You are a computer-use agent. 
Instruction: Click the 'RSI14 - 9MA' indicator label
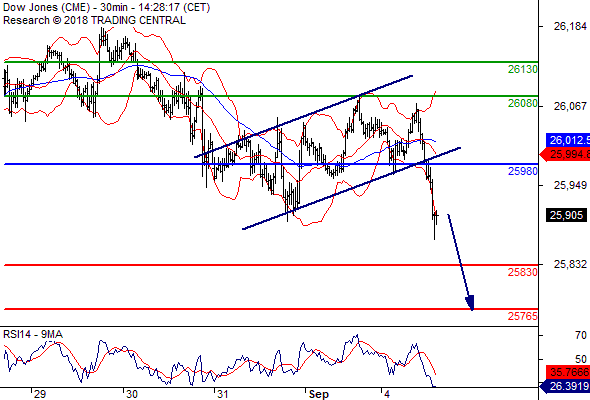click(33, 334)
